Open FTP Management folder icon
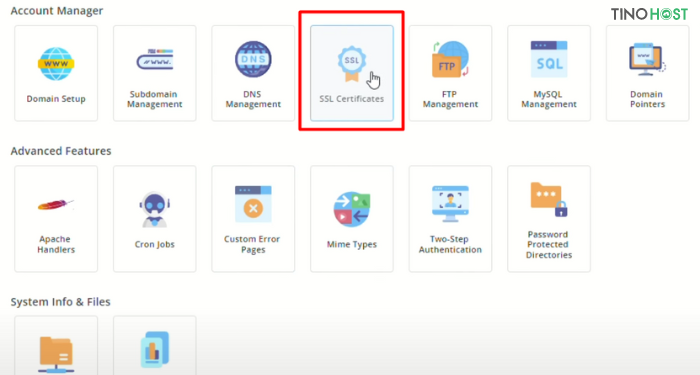This screenshot has width=700, height=375. (450, 59)
